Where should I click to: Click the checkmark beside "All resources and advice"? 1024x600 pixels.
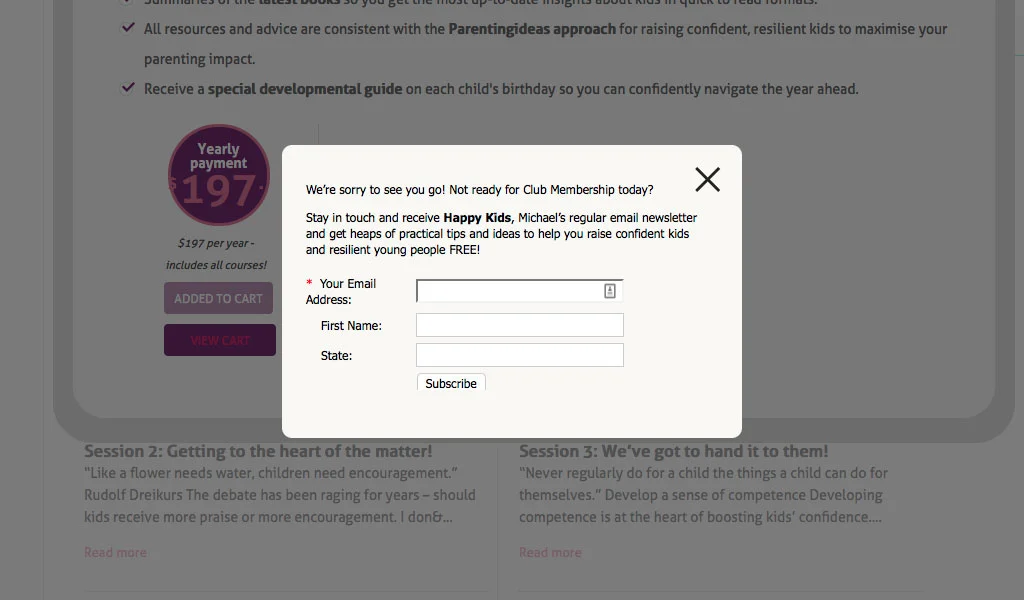coord(128,28)
